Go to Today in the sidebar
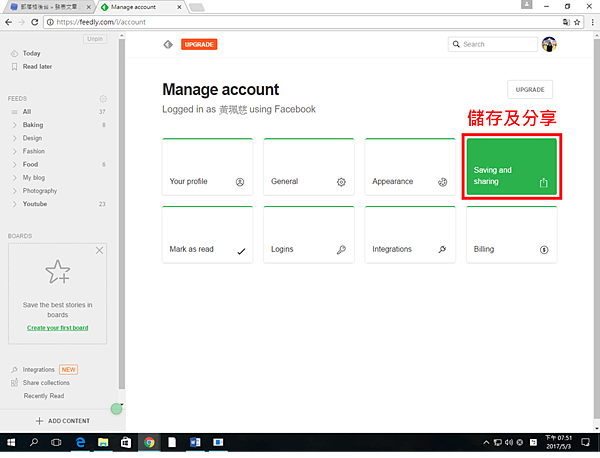Screen dimensions: 600x458 (31, 53)
